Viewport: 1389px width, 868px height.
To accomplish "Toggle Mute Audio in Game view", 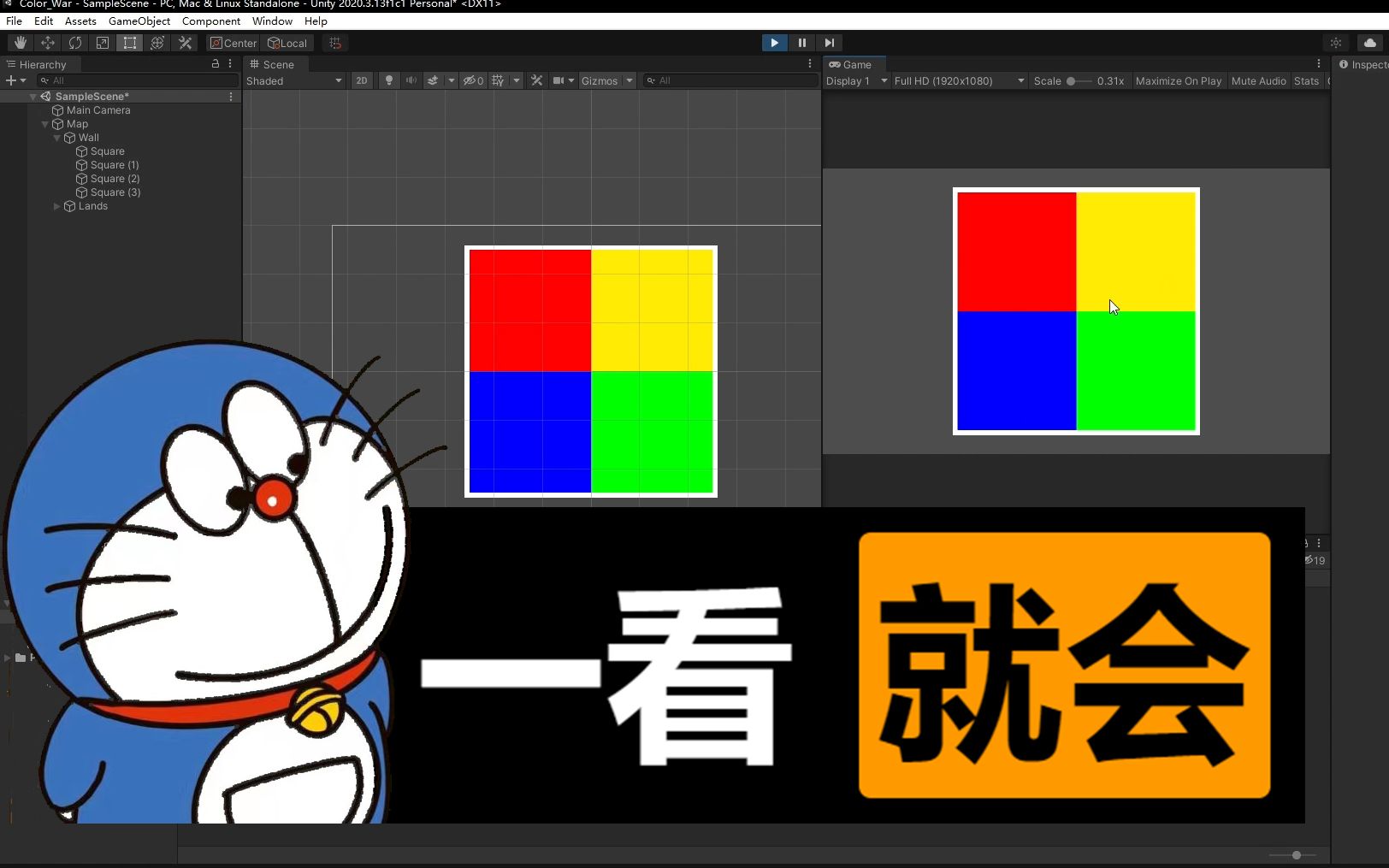I will pos(1258,80).
